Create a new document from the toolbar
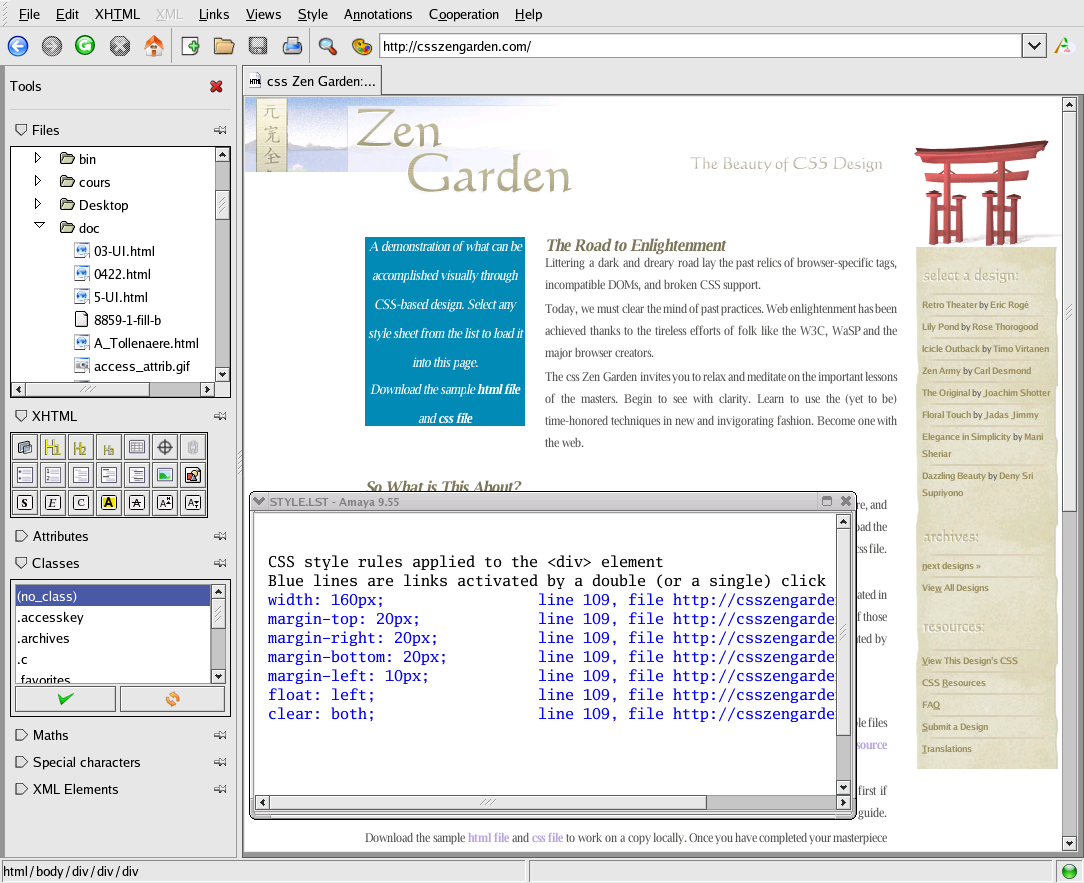Screen dimensions: 1084x883 (x=190, y=46)
